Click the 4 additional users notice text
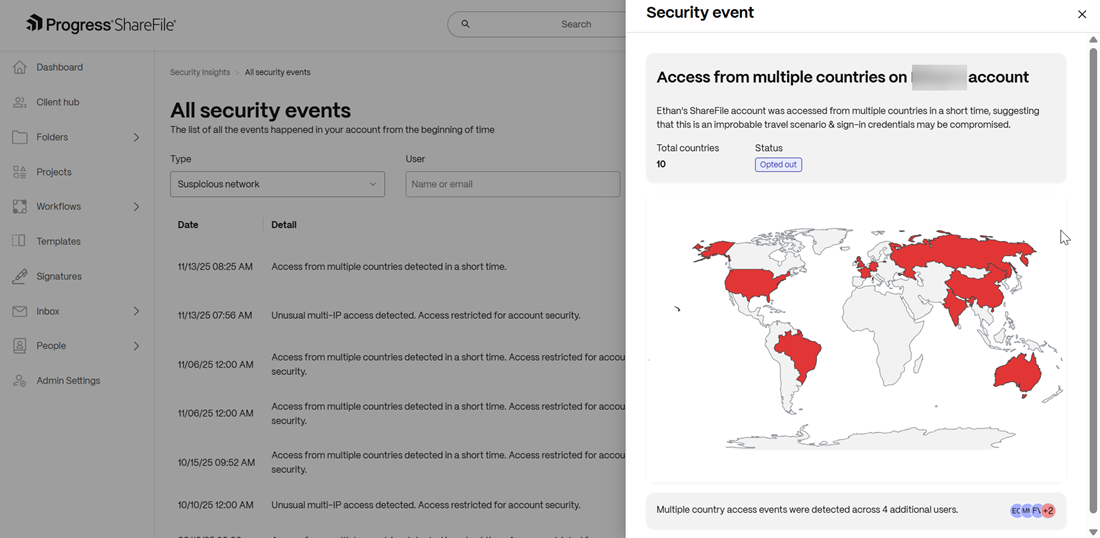The width and height of the screenshot is (1100, 538). click(x=807, y=510)
